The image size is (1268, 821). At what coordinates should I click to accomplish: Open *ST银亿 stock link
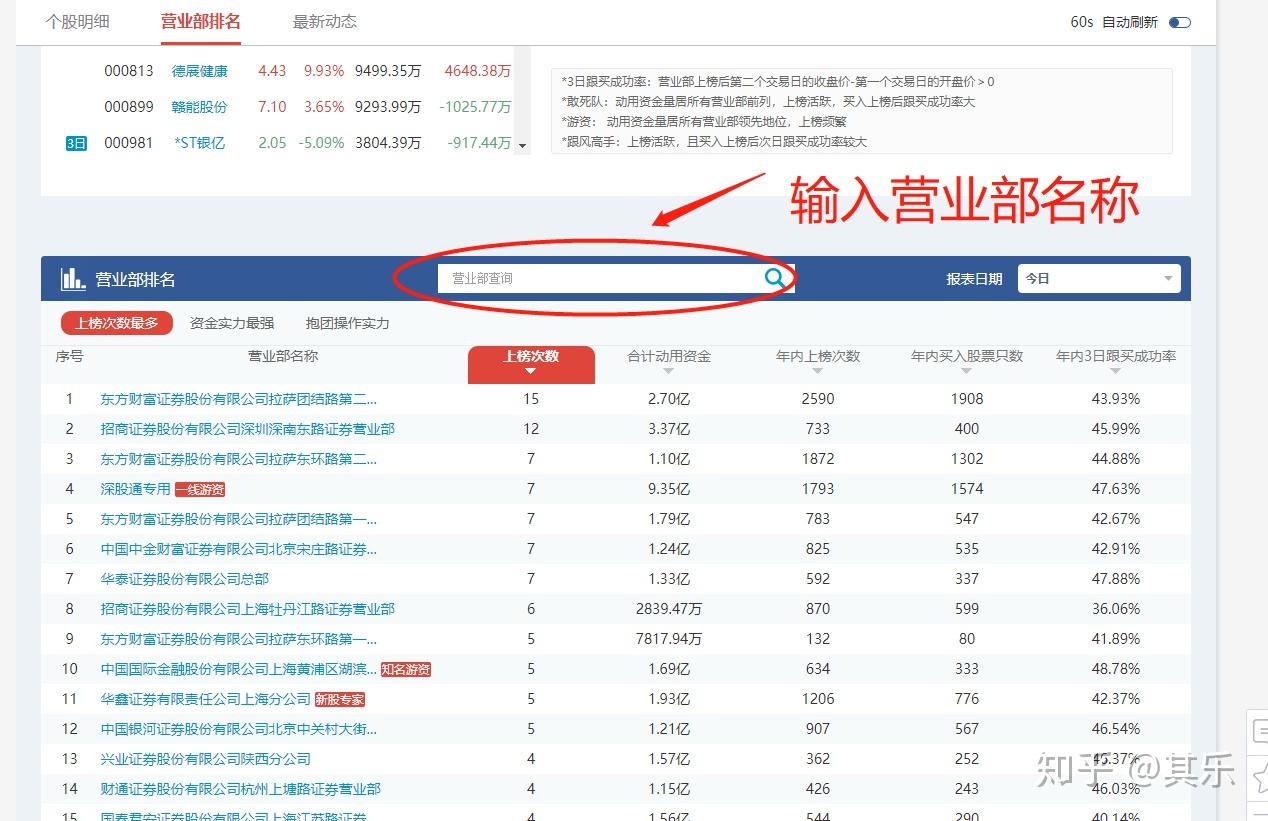point(200,143)
